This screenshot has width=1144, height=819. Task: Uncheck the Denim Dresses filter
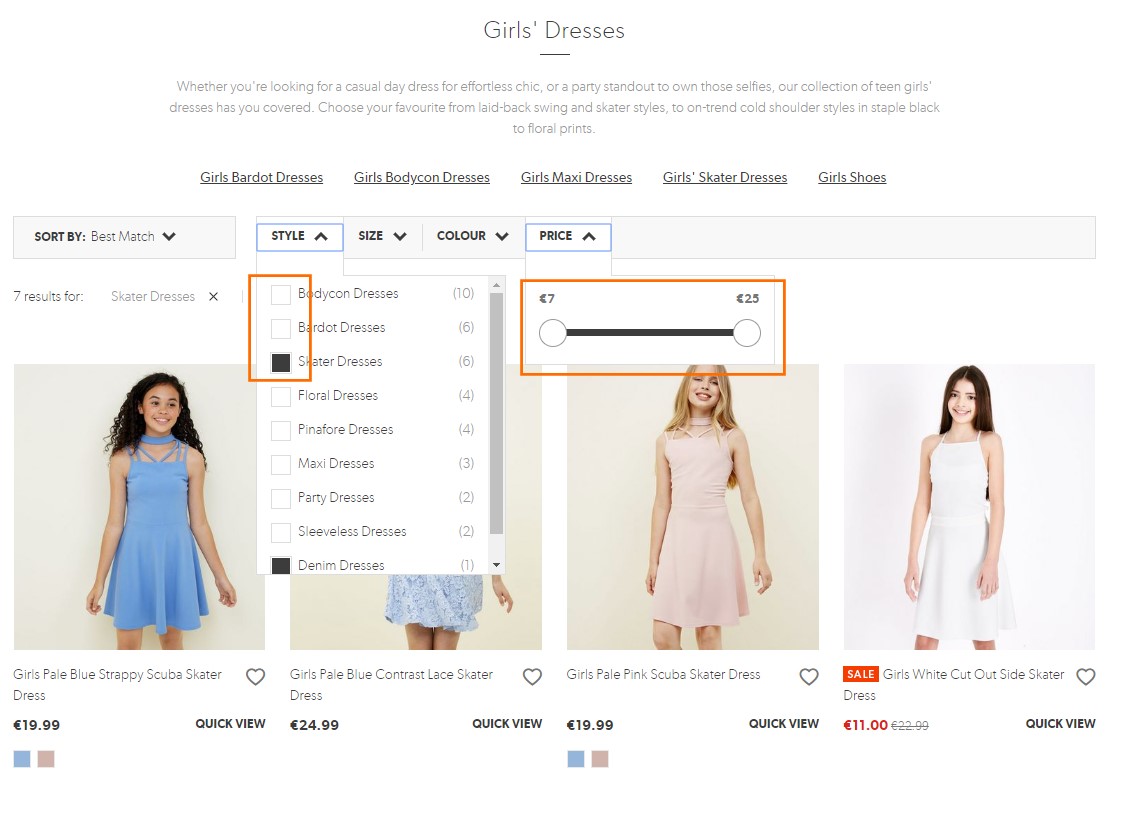pyautogui.click(x=281, y=566)
